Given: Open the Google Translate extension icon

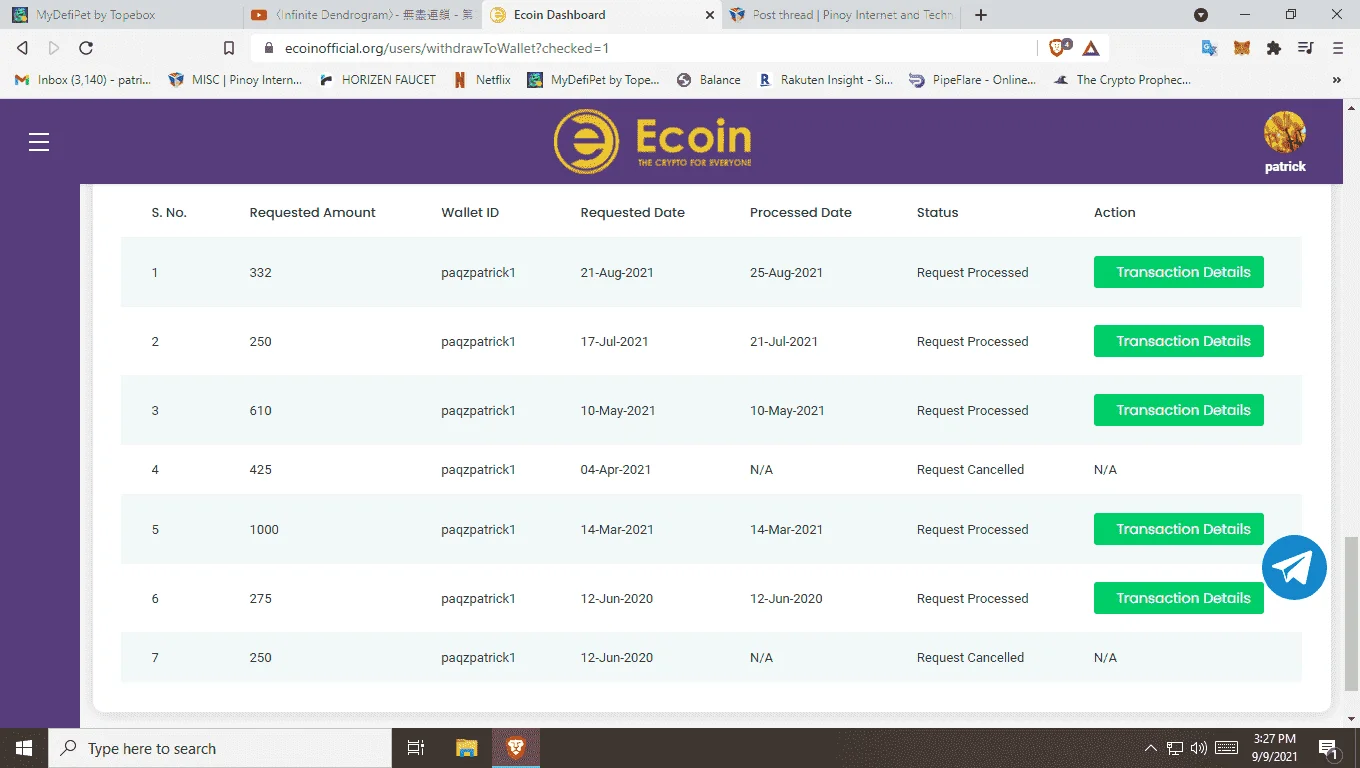Looking at the screenshot, I should point(1209,48).
